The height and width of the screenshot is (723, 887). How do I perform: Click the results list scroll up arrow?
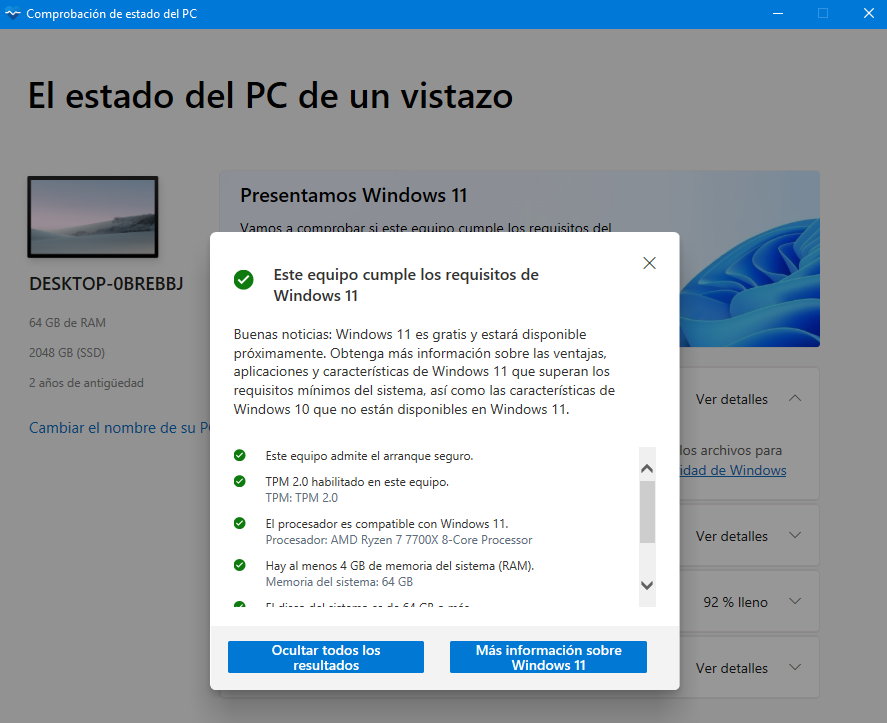pos(647,468)
